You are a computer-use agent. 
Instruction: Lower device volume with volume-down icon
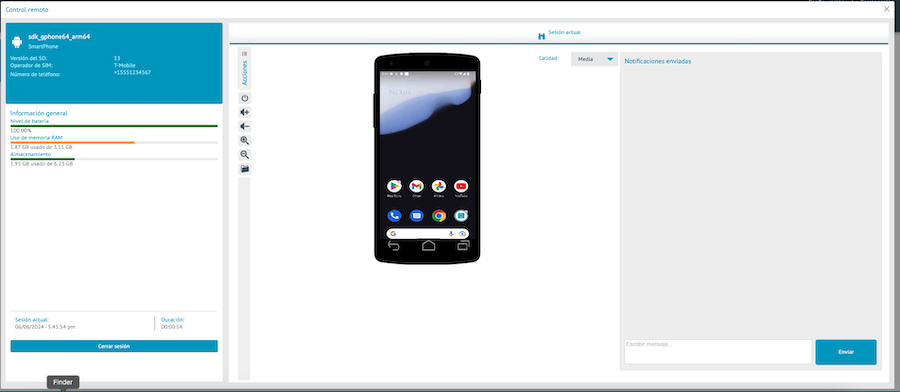(245, 126)
